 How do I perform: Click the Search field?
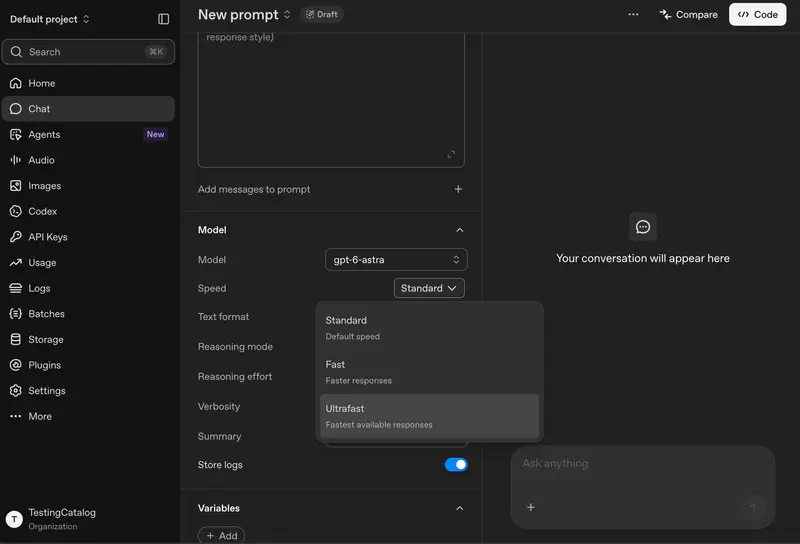point(88,52)
